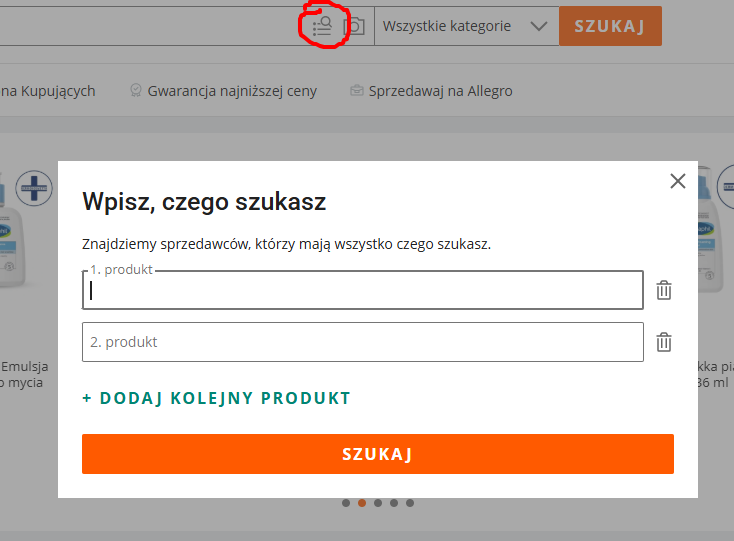Remove the 2. produkt row with trash icon
734x541 pixels.
click(664, 342)
